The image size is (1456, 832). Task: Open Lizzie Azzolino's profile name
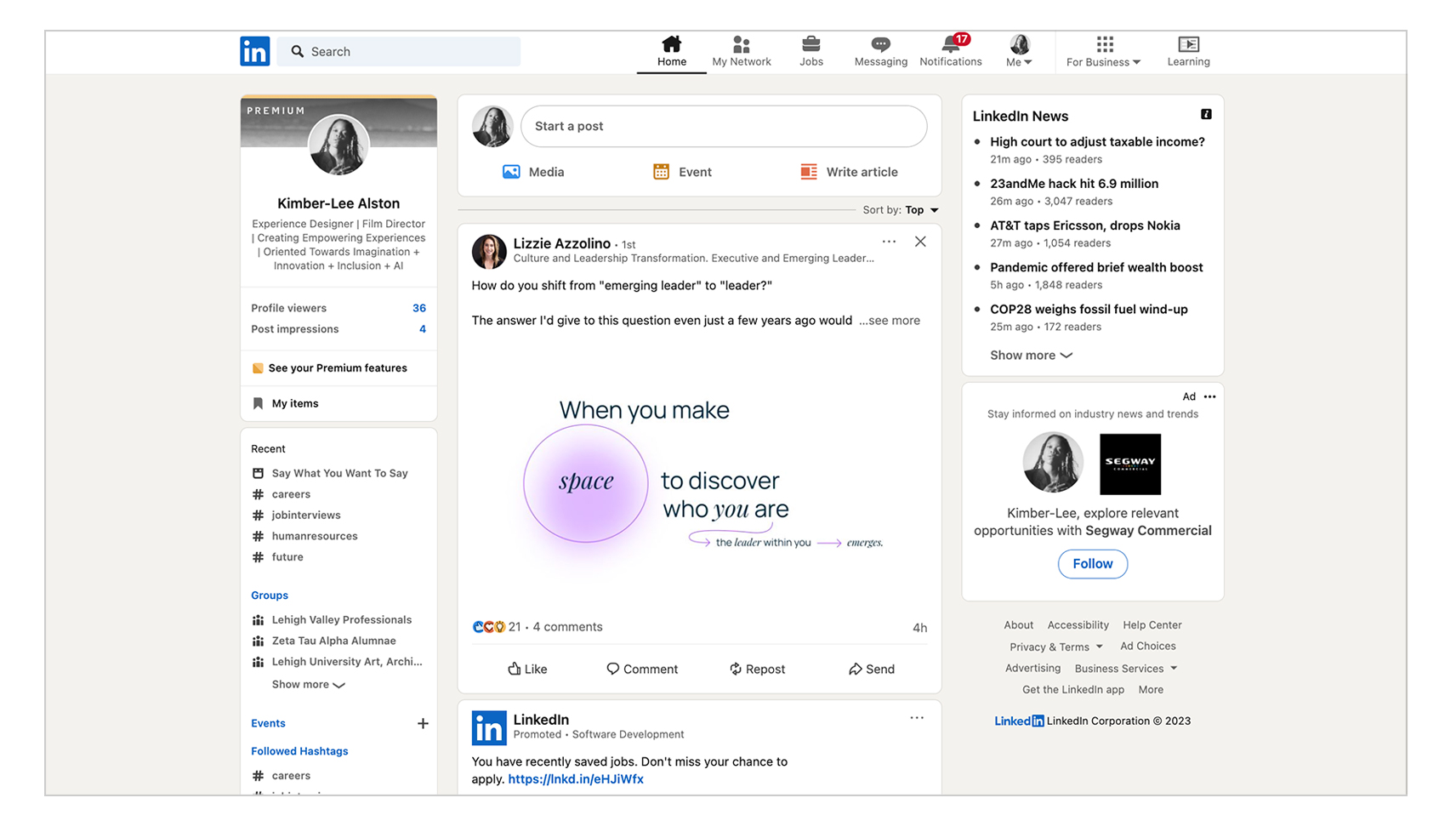[x=561, y=243]
